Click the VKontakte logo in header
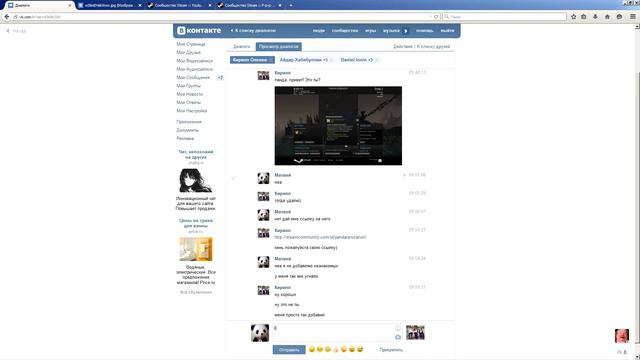 [199, 31]
